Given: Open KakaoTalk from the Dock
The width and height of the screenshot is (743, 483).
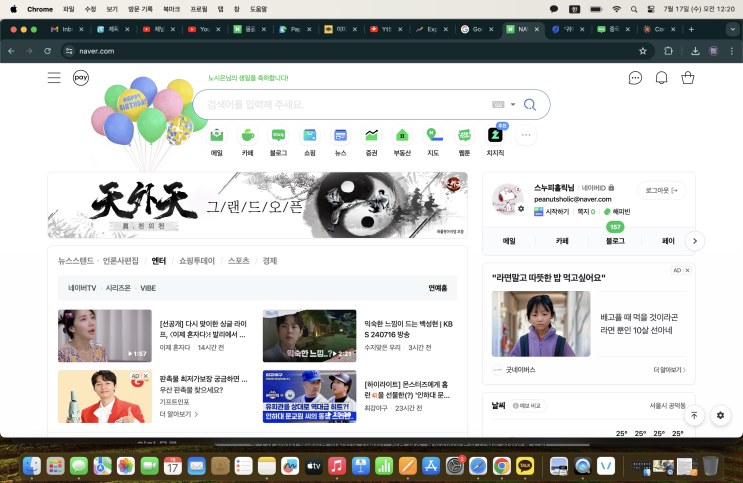Looking at the screenshot, I should click(525, 466).
